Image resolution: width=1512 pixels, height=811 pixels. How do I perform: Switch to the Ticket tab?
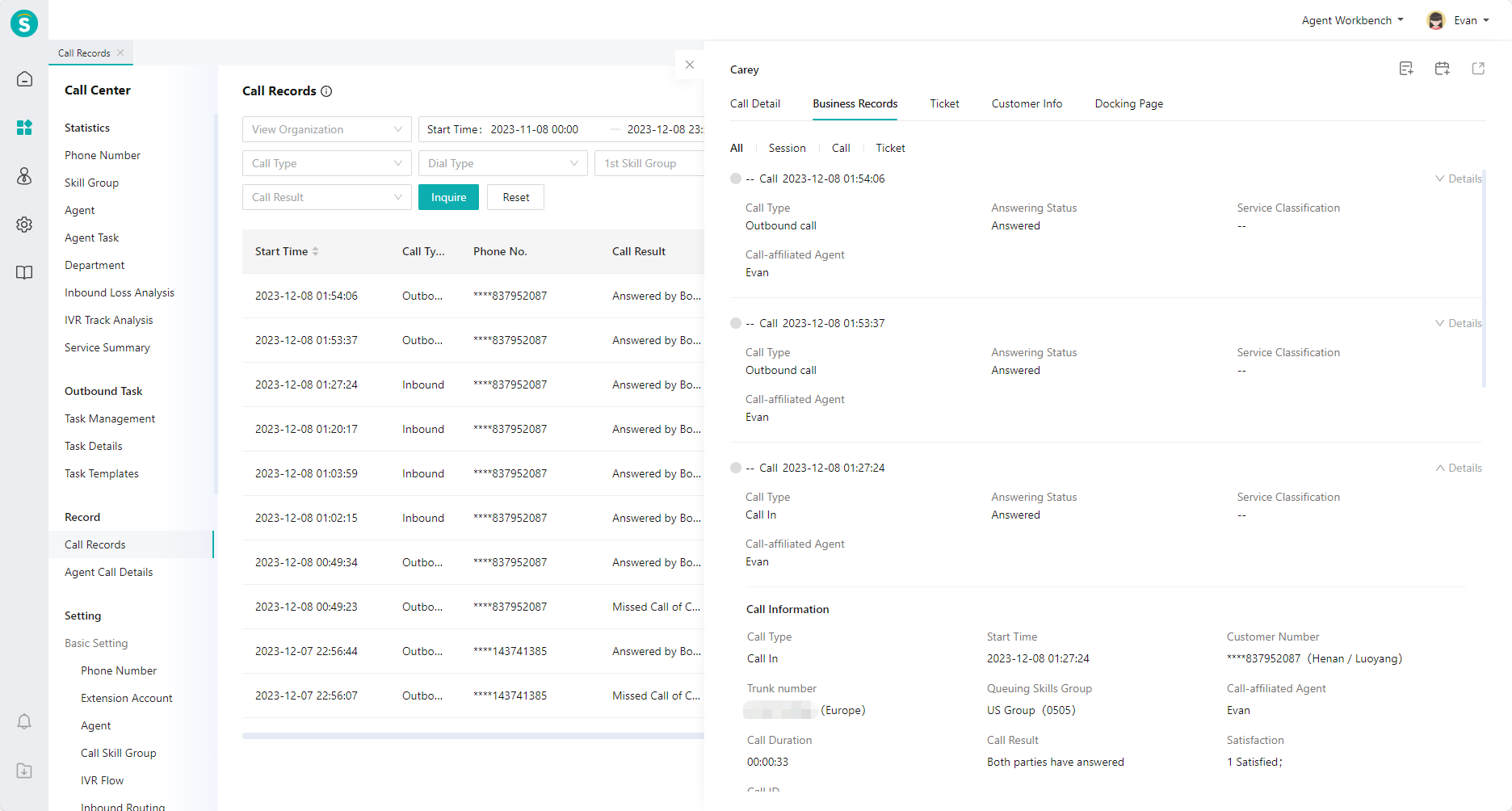(x=944, y=103)
